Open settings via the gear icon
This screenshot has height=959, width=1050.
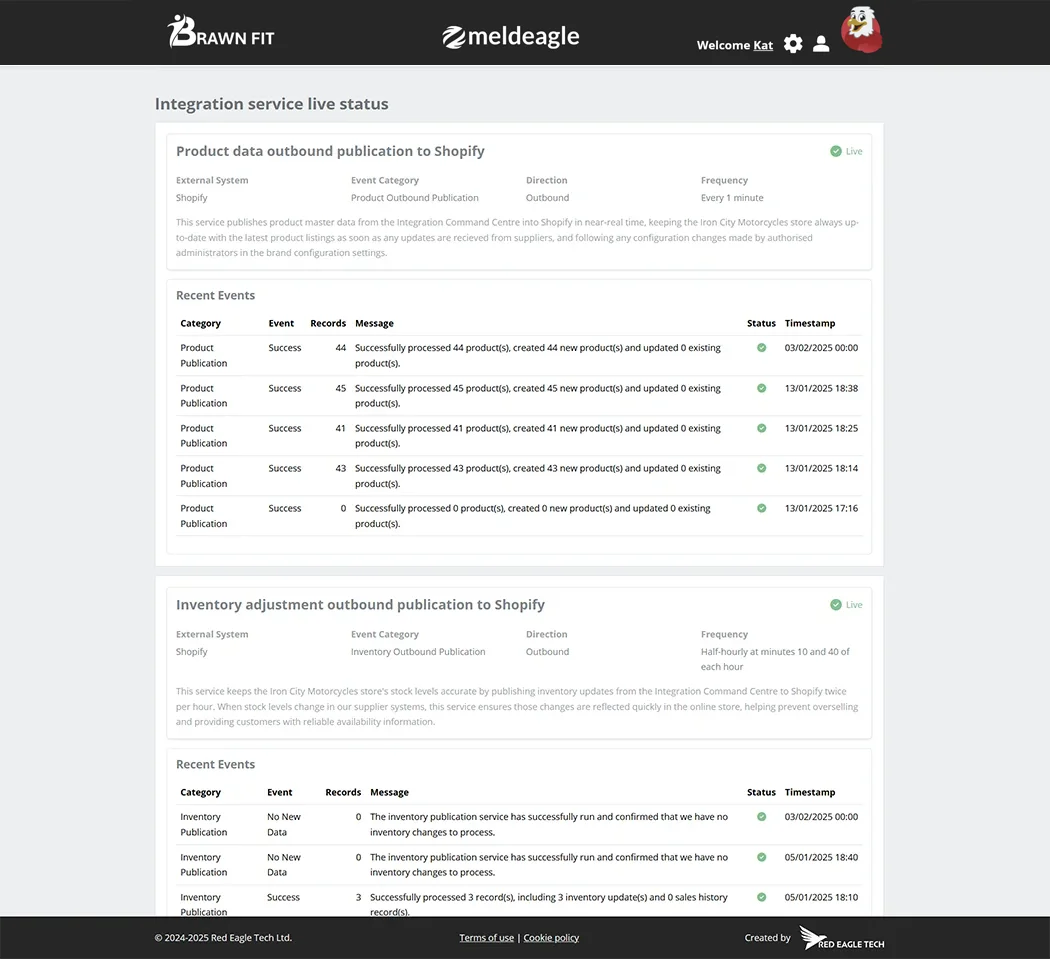(x=793, y=44)
